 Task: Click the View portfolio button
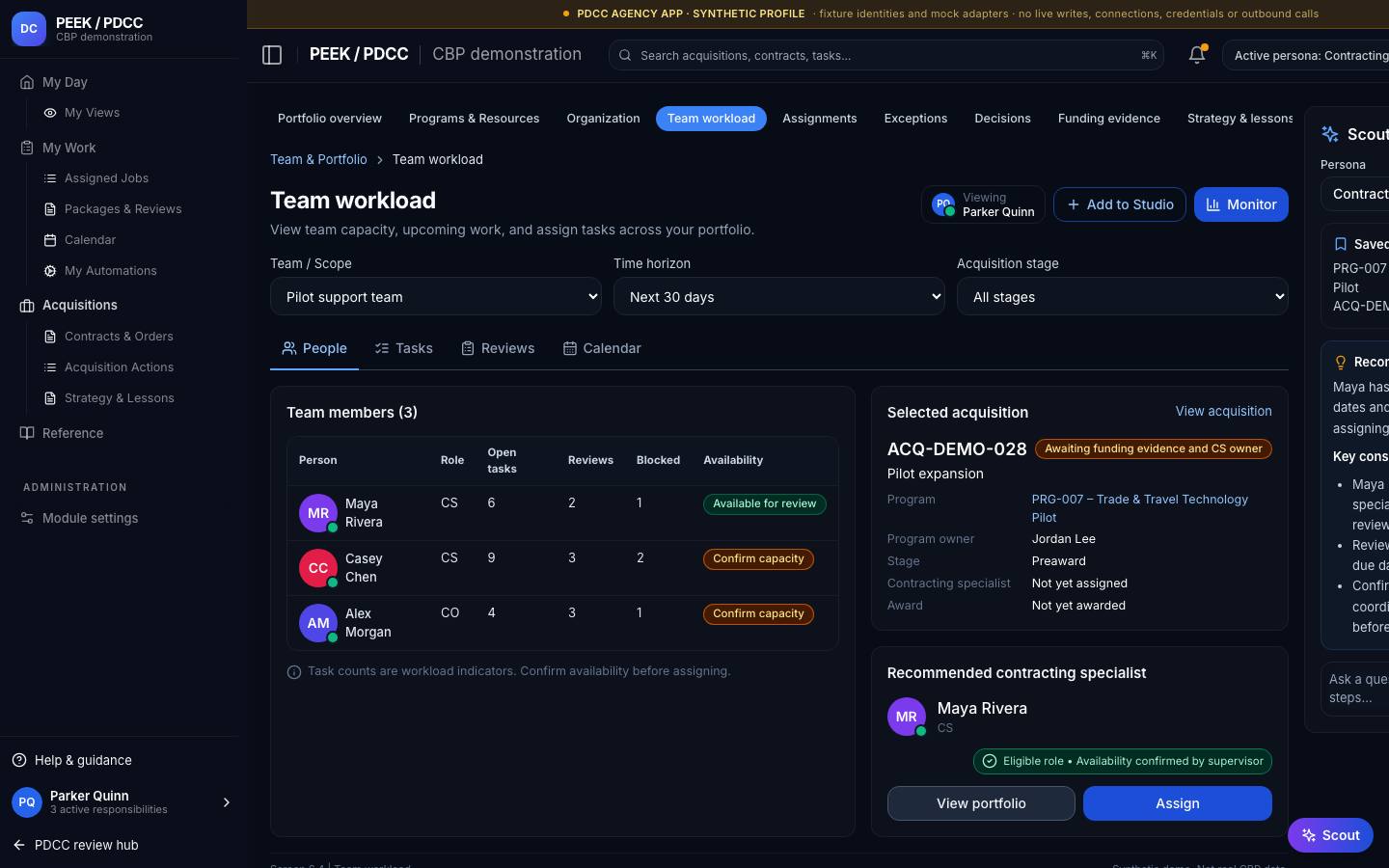pos(981,803)
